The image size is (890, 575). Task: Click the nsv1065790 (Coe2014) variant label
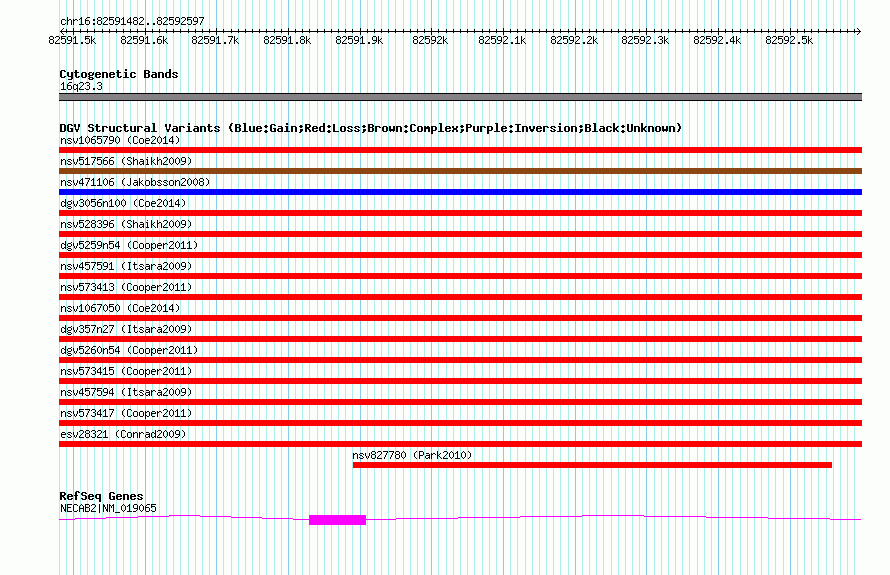[120, 140]
